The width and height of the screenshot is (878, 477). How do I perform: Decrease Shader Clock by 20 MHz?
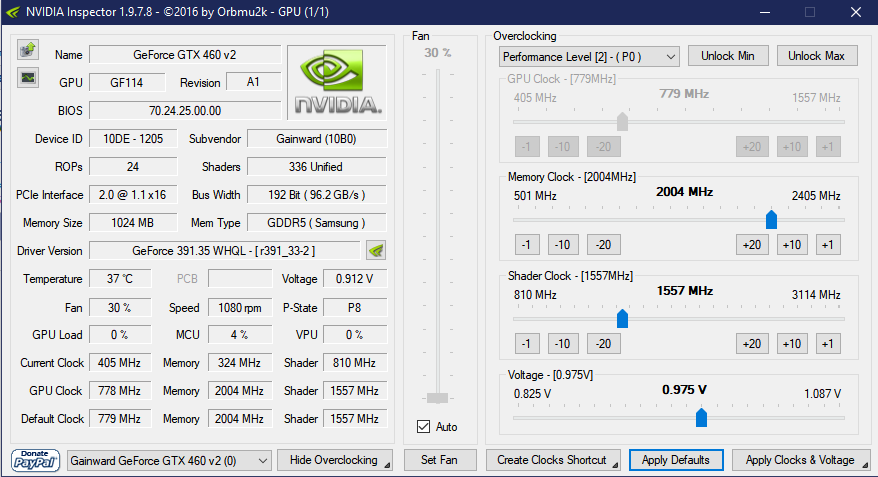click(x=604, y=344)
